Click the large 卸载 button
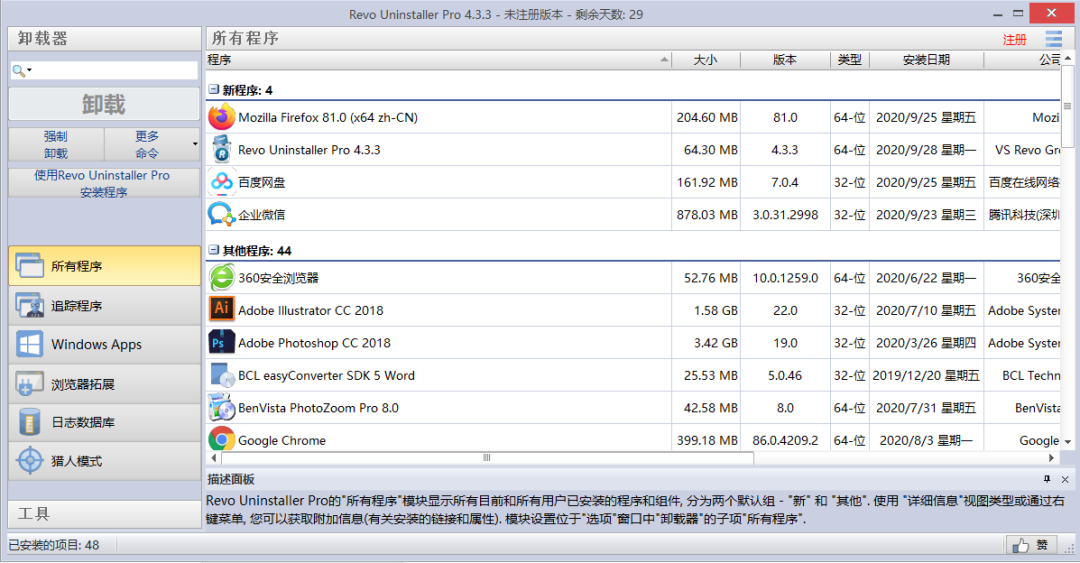Screen dimensions: 1080x563 coord(105,105)
